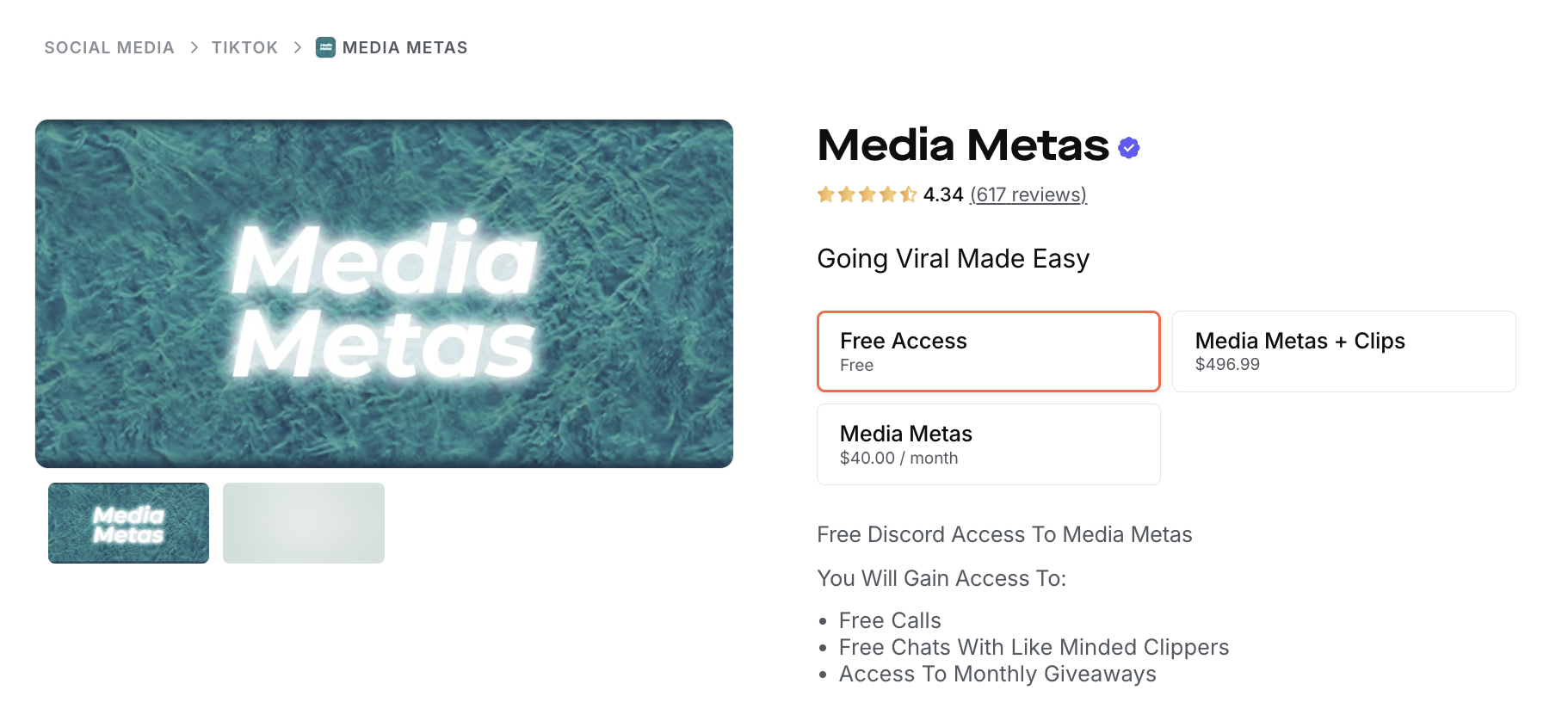Click the chevron after TIKTOK
This screenshot has width=1568, height=721.
tap(297, 47)
